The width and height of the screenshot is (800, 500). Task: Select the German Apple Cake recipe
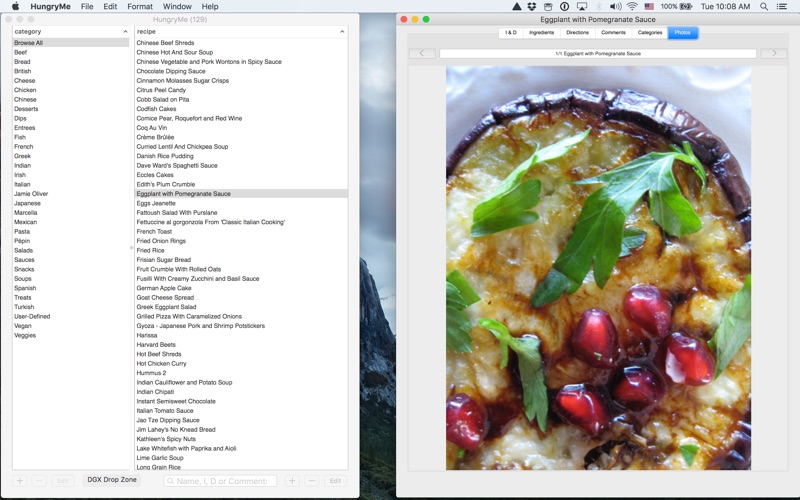coord(241,288)
